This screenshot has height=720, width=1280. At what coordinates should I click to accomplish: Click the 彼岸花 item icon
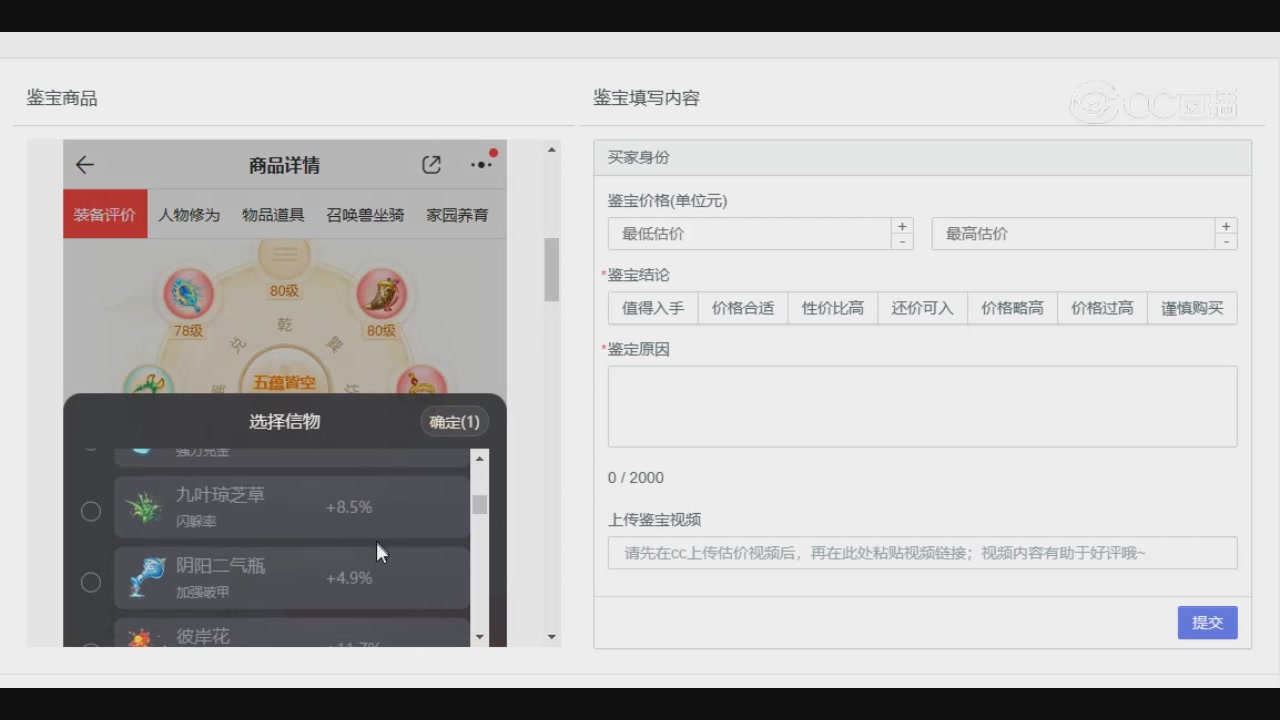[141, 637]
